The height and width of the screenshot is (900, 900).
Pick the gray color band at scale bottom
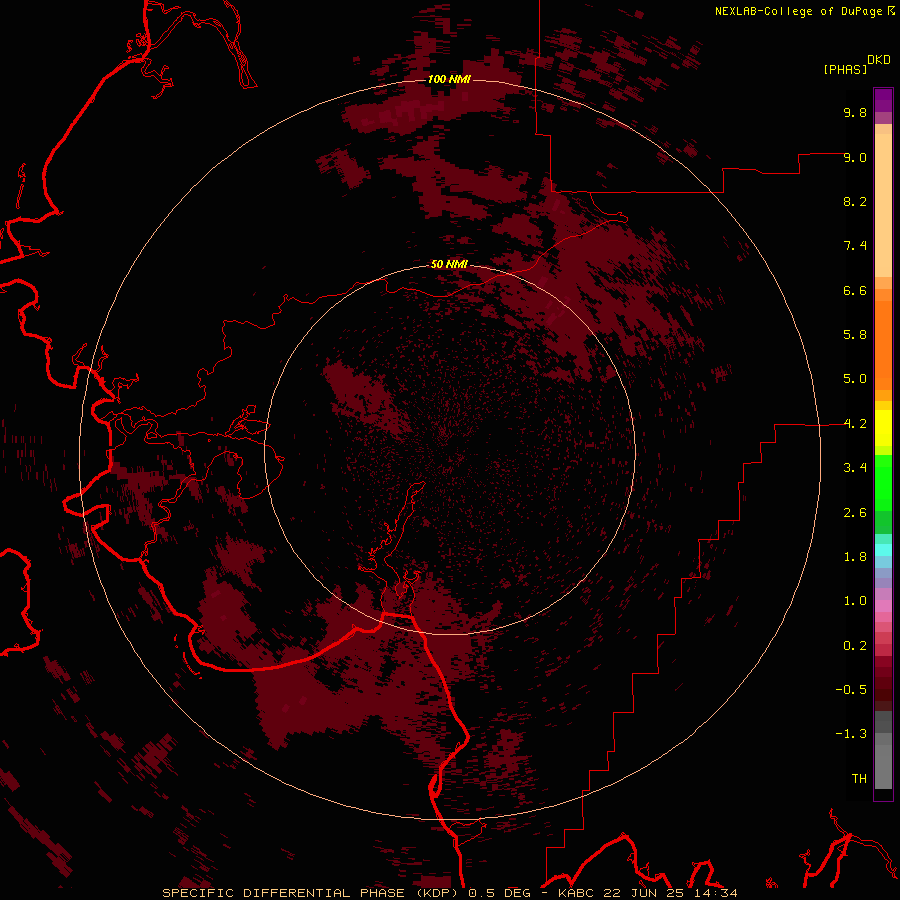(x=883, y=766)
